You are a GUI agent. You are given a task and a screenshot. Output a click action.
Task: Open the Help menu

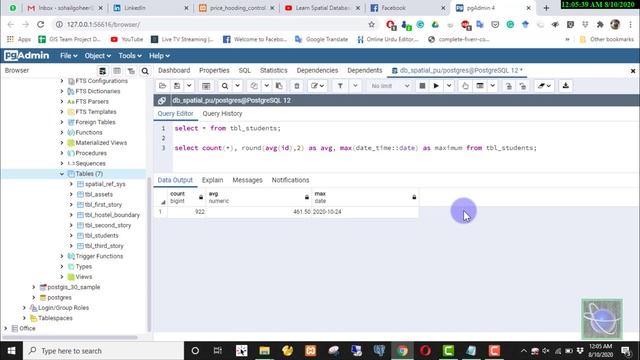[x=159, y=56]
